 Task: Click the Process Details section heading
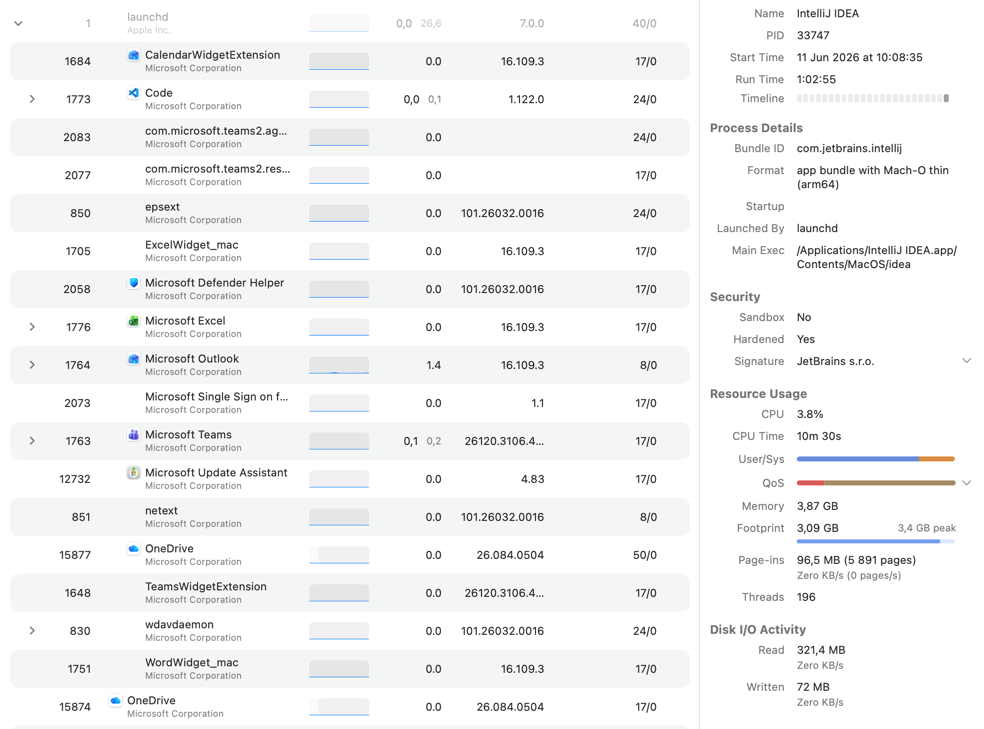[x=756, y=128]
